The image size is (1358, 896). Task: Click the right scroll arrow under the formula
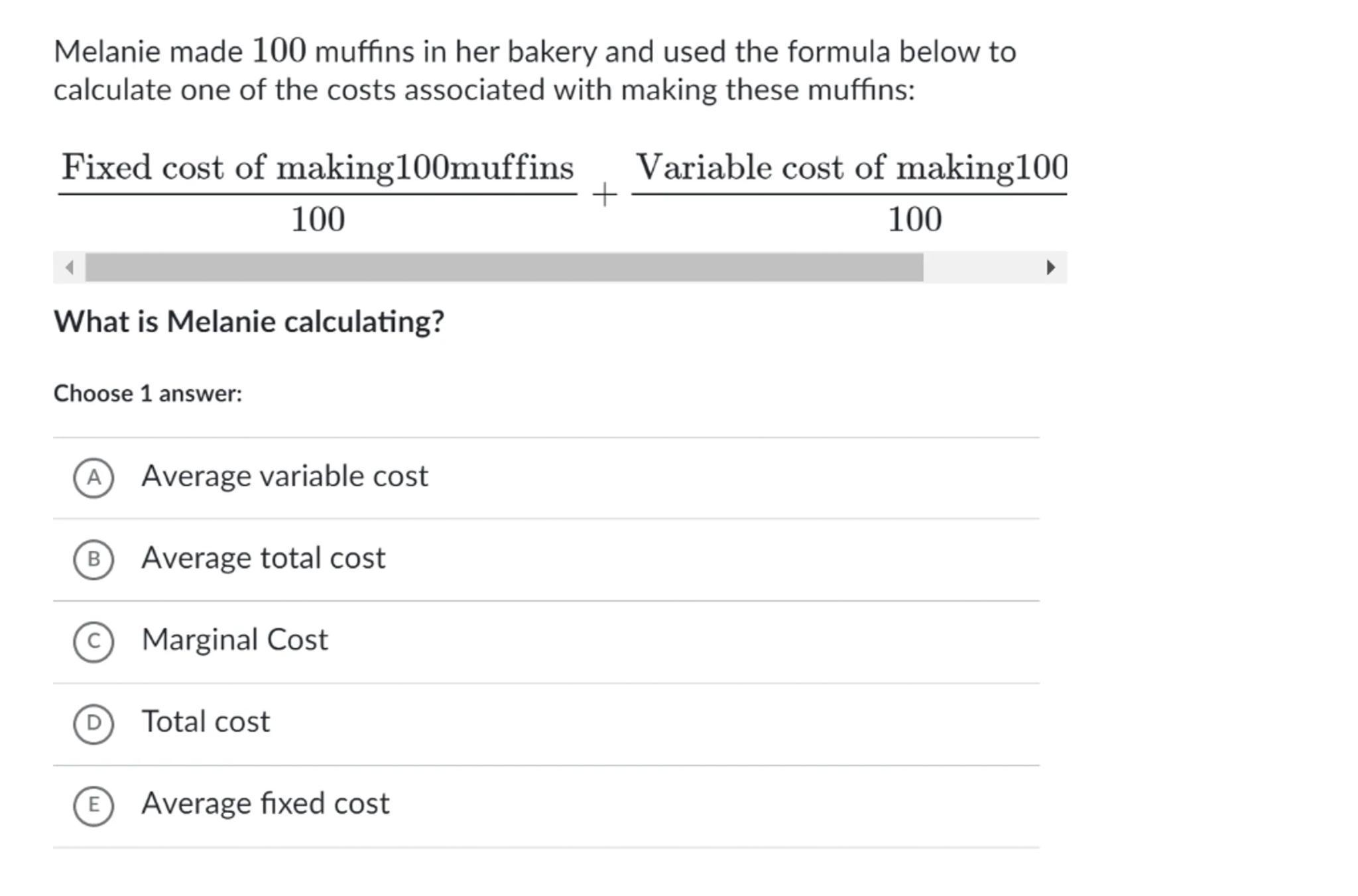coord(1050,268)
